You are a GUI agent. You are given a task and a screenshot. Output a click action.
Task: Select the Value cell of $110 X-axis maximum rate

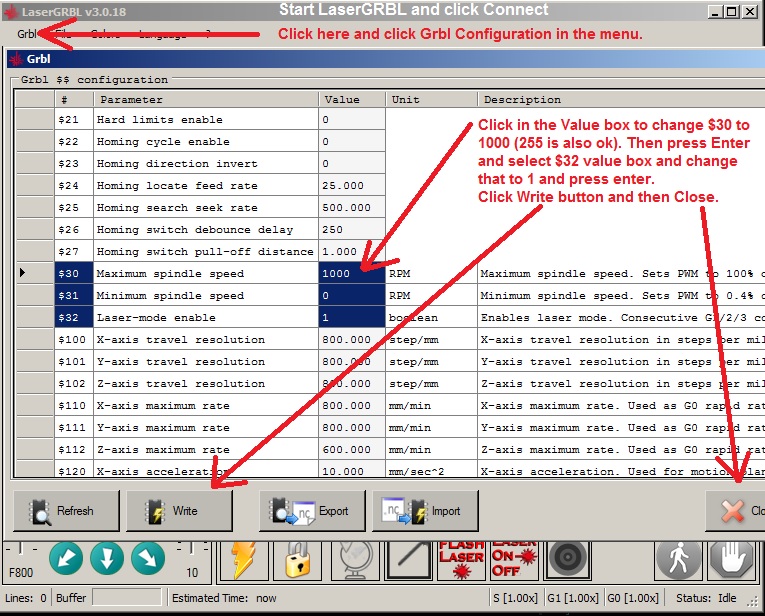[352, 405]
